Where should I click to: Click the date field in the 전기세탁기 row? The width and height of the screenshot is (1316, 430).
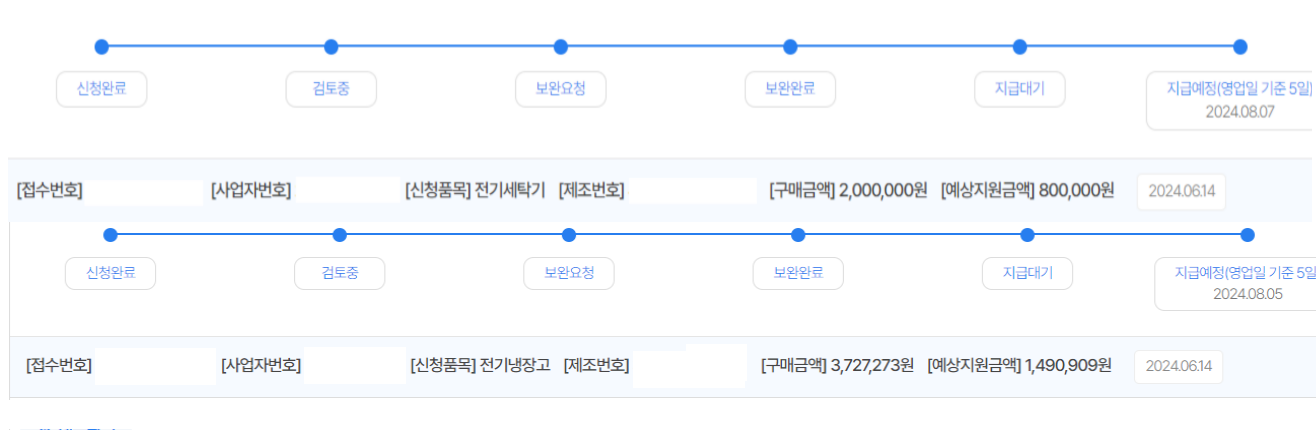coord(1181,191)
